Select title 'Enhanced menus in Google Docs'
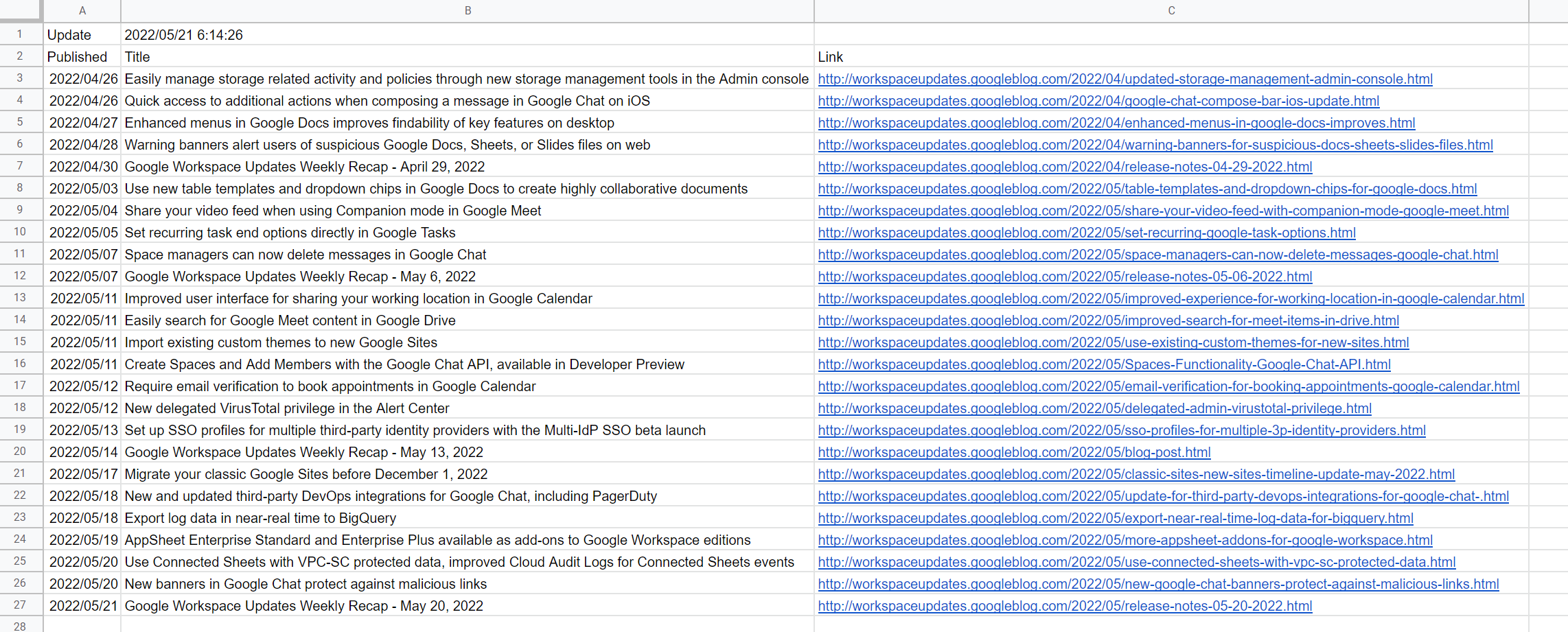Viewport: 1568px width, 632px height. pos(468,122)
